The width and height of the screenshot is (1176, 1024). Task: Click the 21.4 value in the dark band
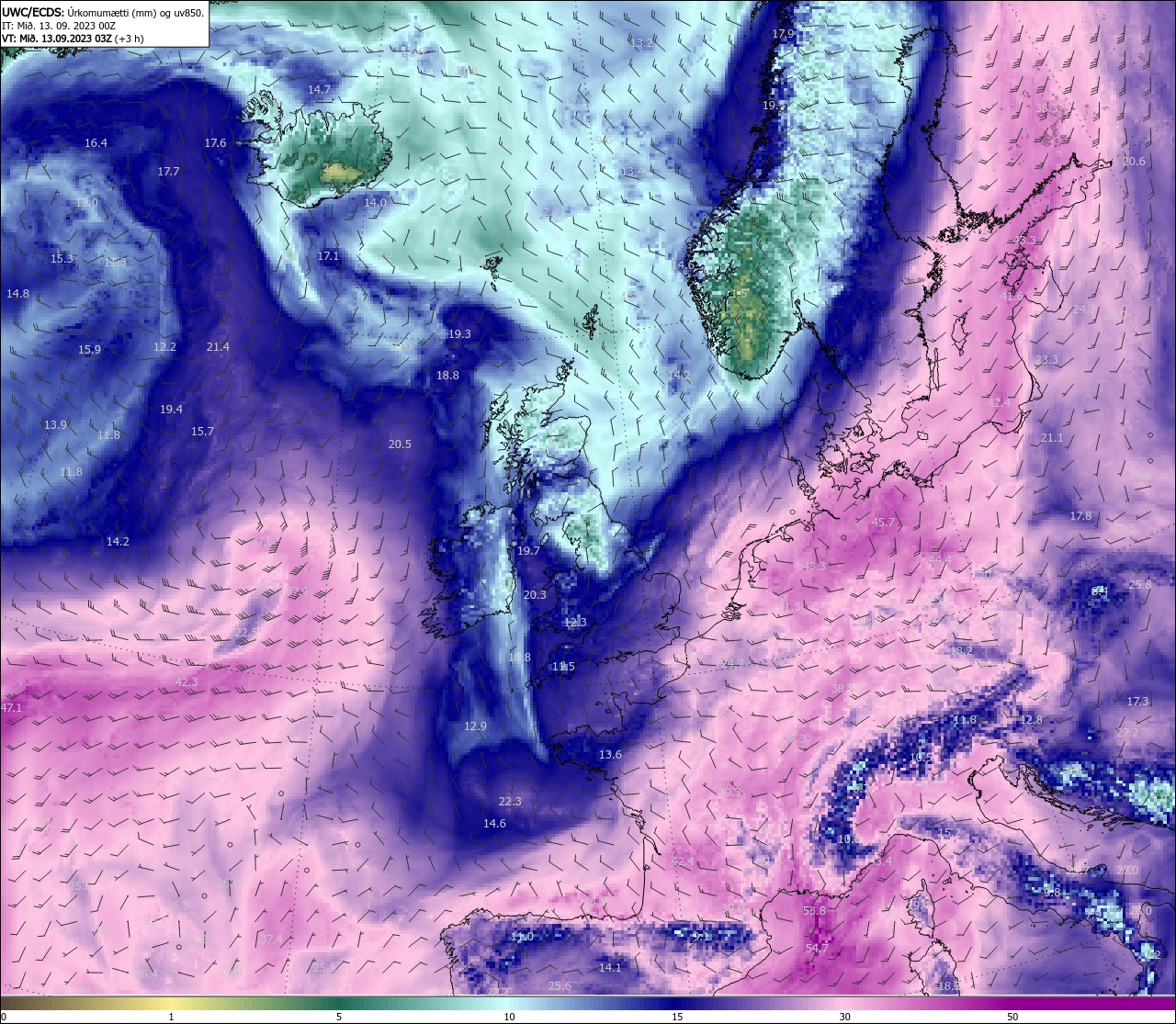click(218, 346)
